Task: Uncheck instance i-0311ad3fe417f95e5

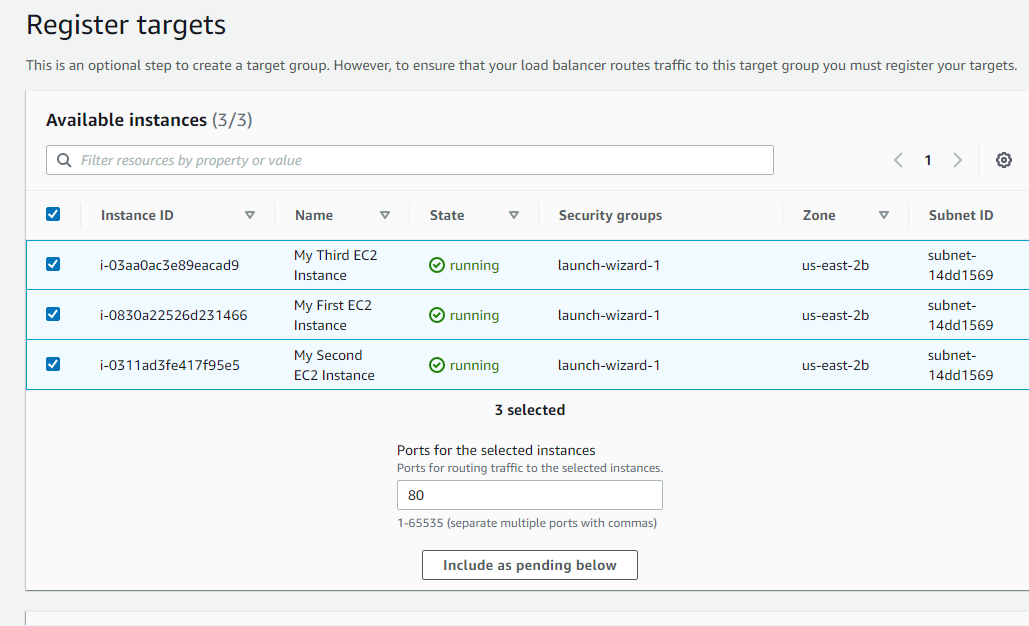Action: [x=53, y=364]
